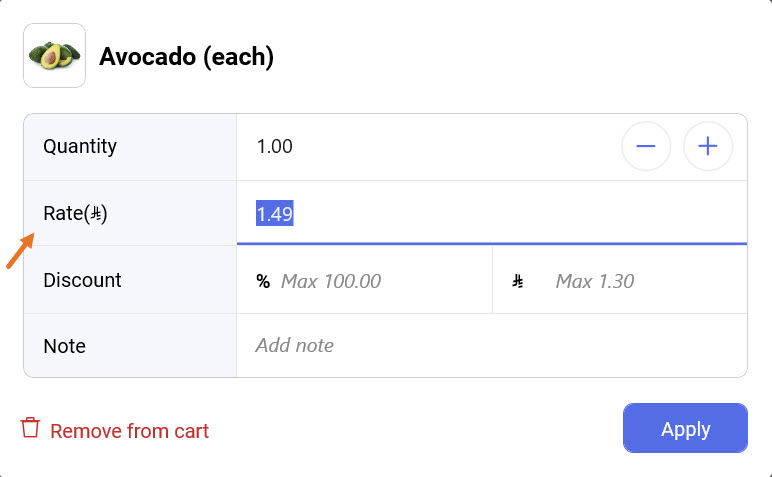Increase quantity with the plus button
The width and height of the screenshot is (772, 477).
(x=708, y=147)
